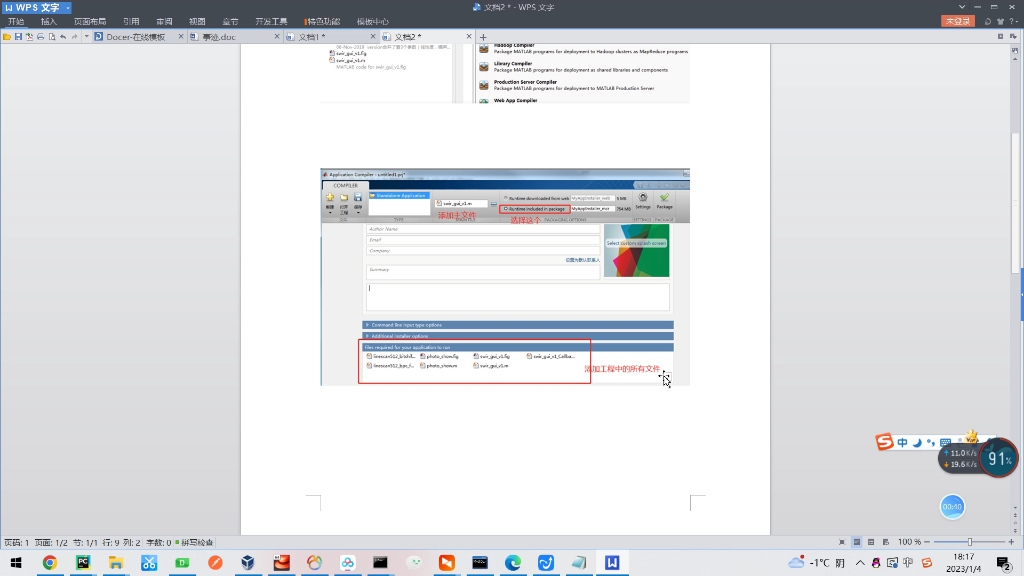This screenshot has width=1024, height=576.
Task: Close the 文档1 tab
Action: point(373,37)
